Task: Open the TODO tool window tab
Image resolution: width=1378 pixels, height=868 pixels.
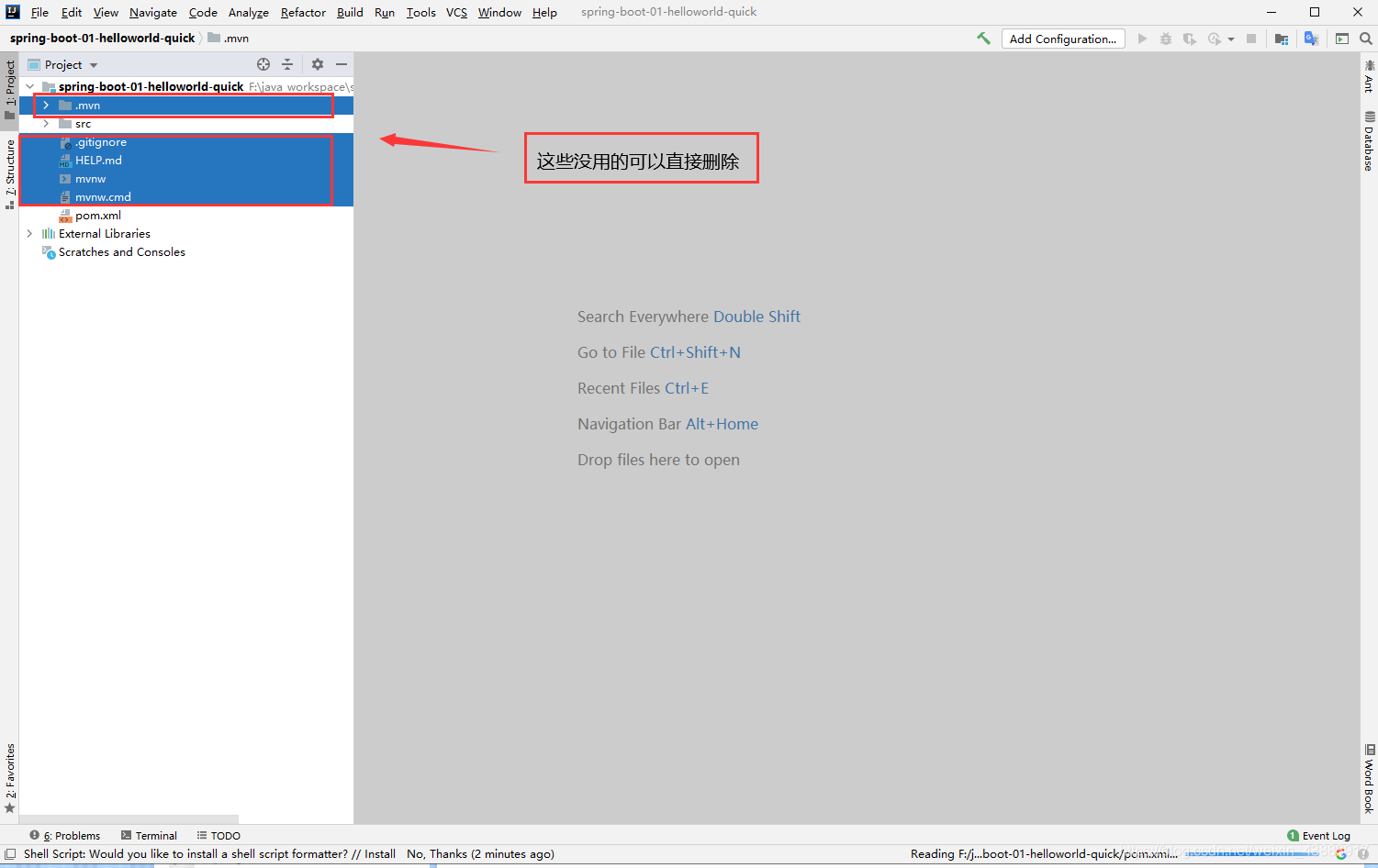Action: (218, 835)
